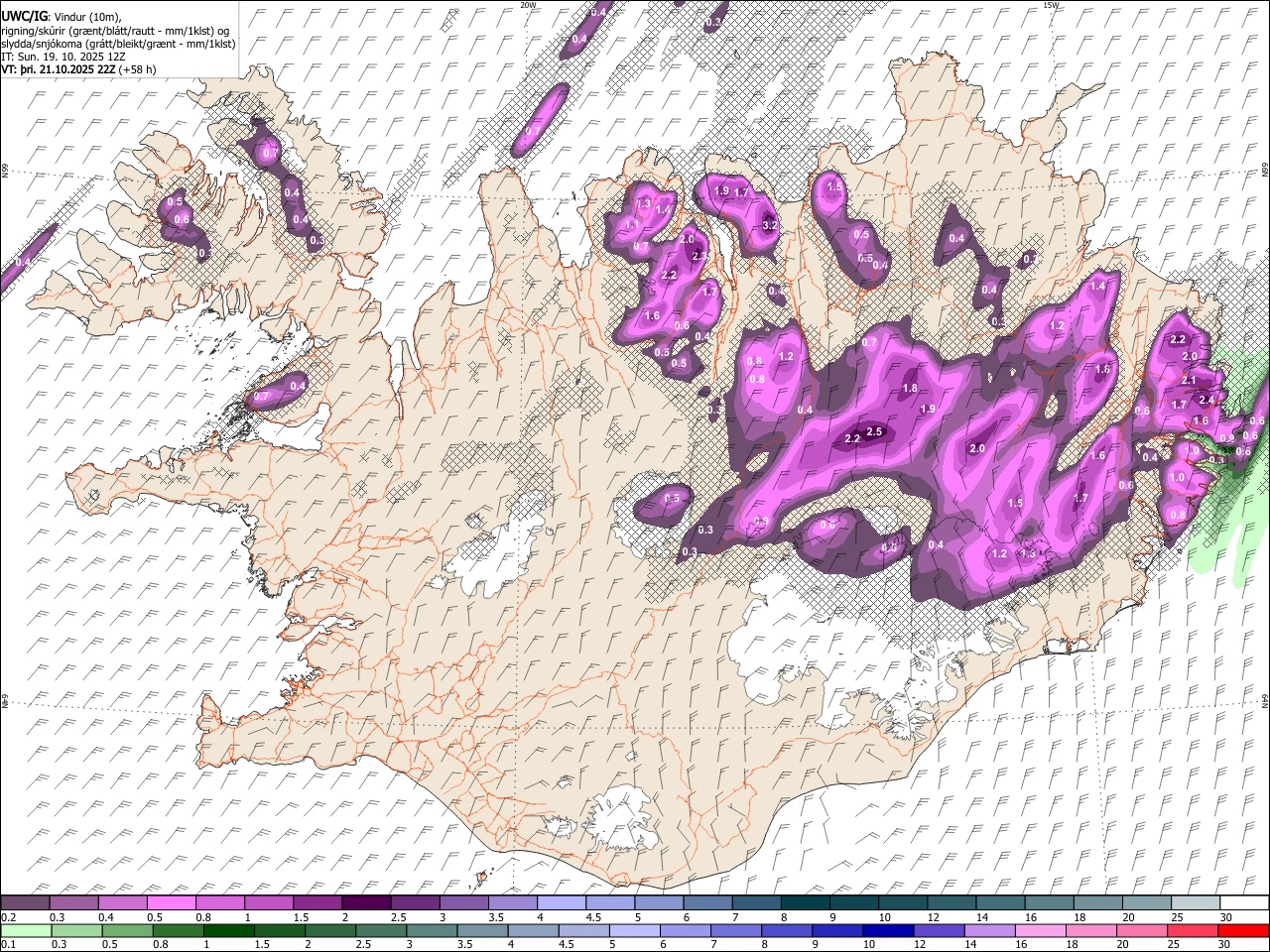Image resolution: width=1270 pixels, height=952 pixels.
Task: Pick the rain legend swatch between 3 and 3.5
Action: point(432,930)
